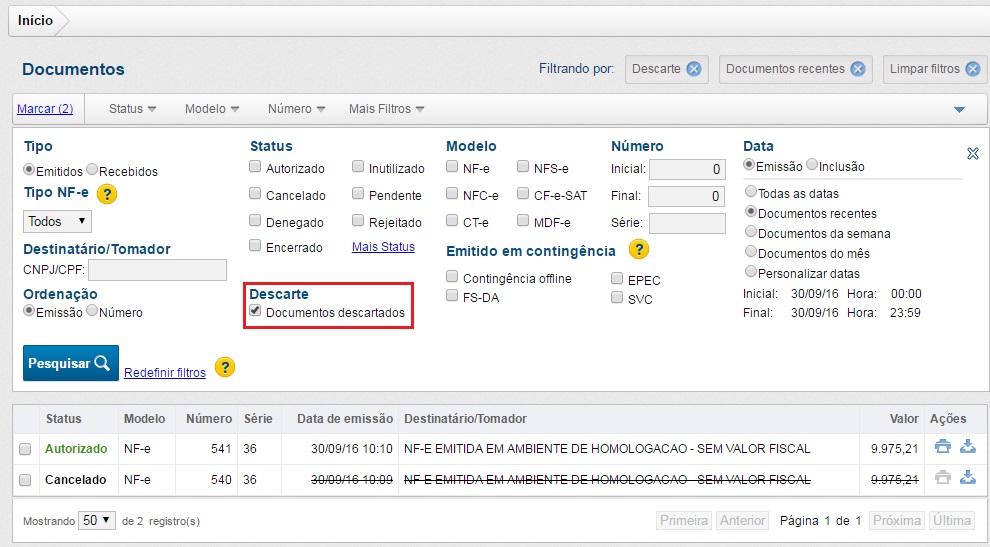Open help for Emitido em contingência
Screen dimensions: 990x547
click(639, 250)
